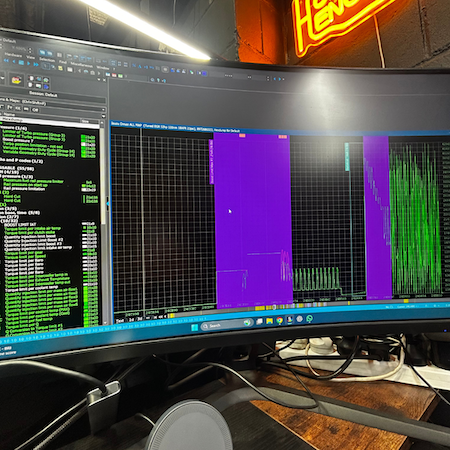
Task: Switch map window to 3d tab
Action: [x=139, y=318]
